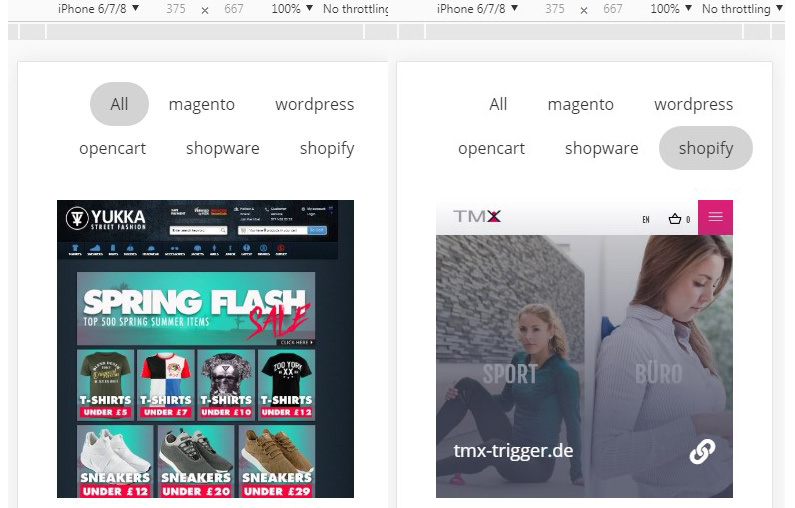The height and width of the screenshot is (508, 795).
Task: Click left pane width field 375
Action: pyautogui.click(x=176, y=9)
